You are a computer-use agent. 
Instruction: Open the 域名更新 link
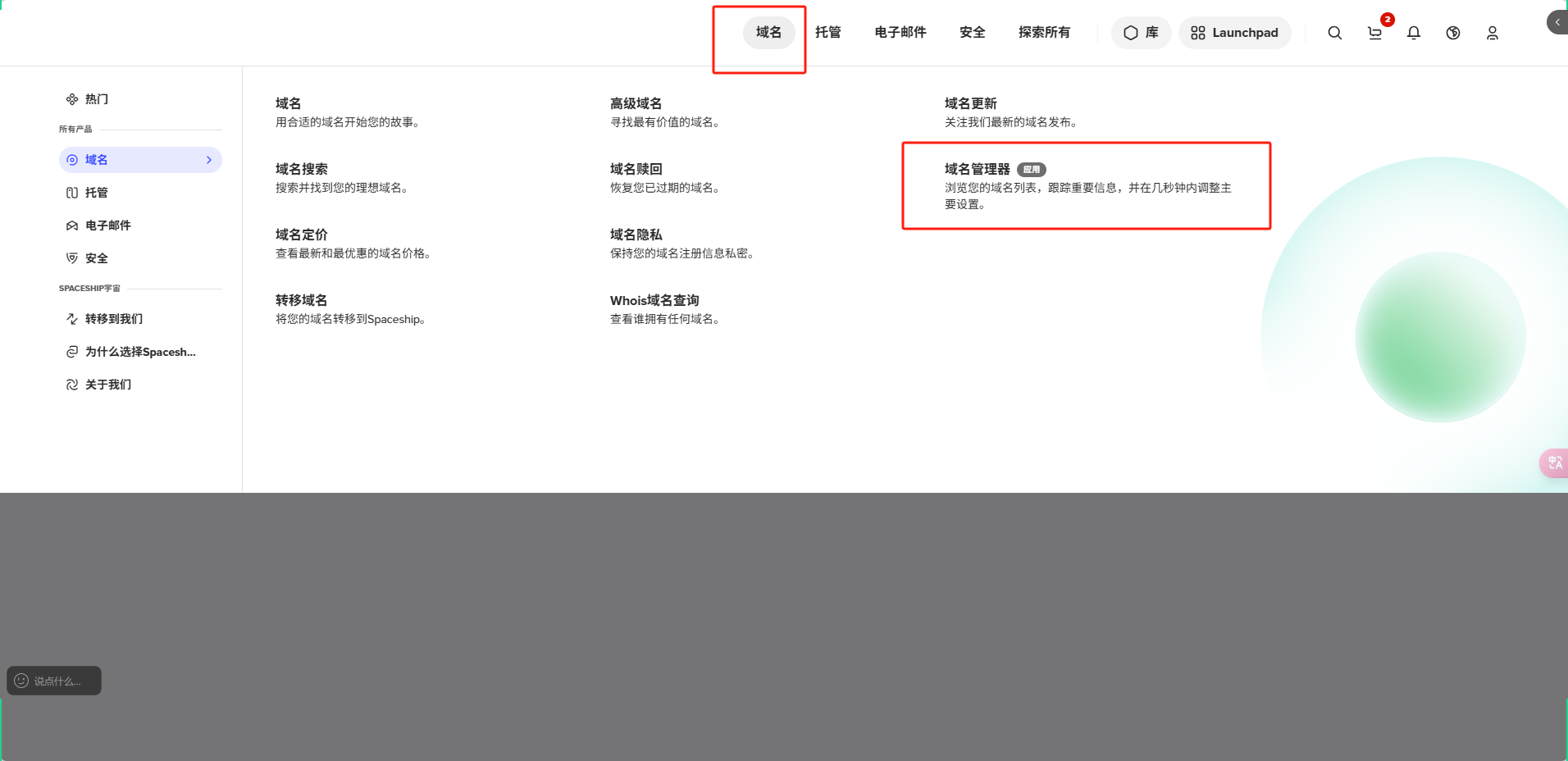pyautogui.click(x=971, y=103)
